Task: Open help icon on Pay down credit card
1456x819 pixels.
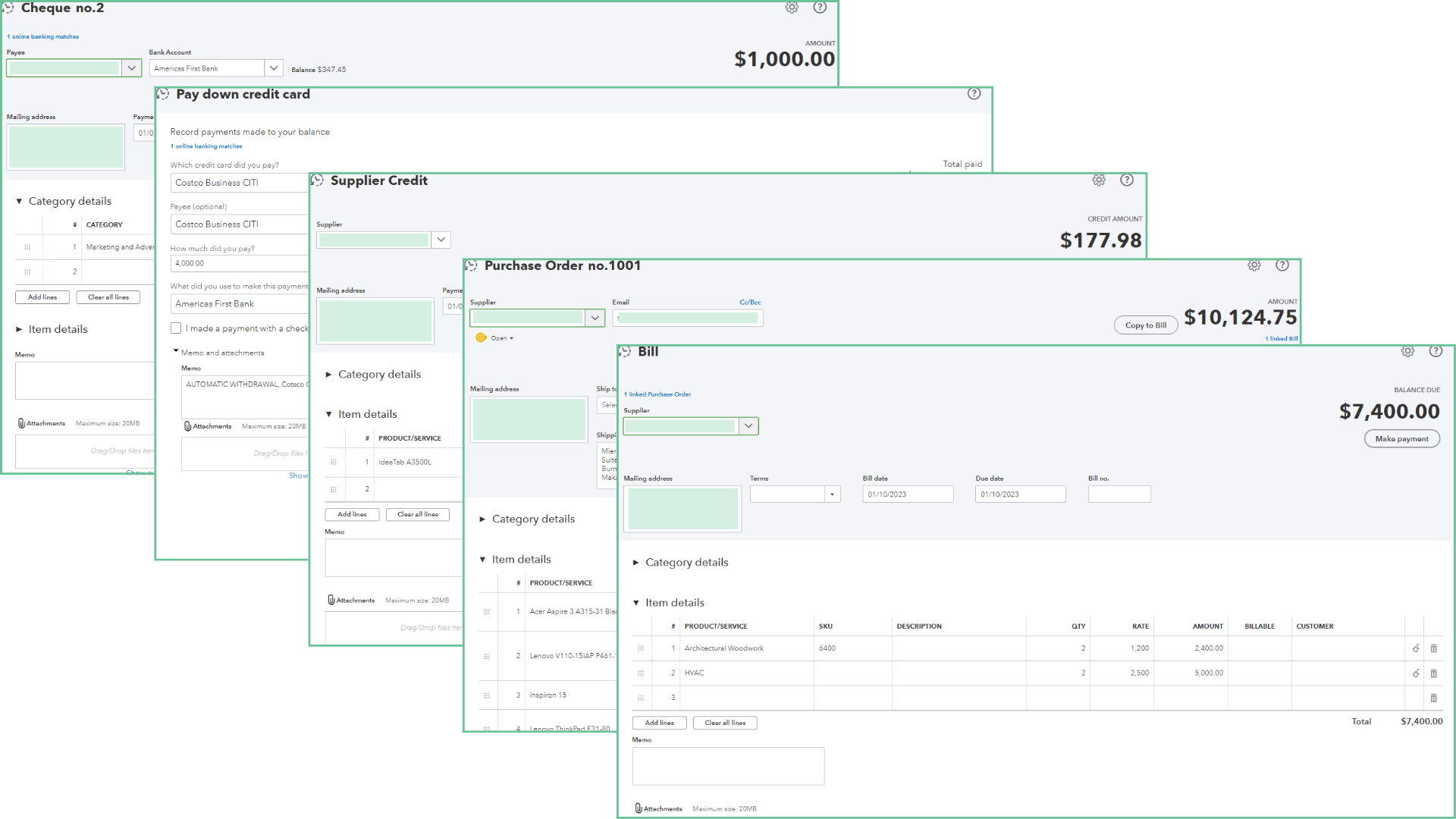Action: [974, 93]
